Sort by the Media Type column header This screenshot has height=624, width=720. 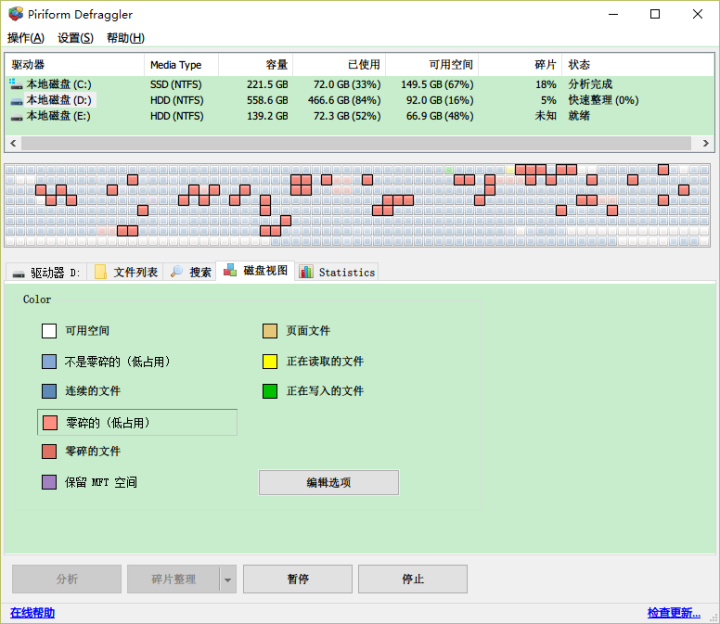point(181,65)
